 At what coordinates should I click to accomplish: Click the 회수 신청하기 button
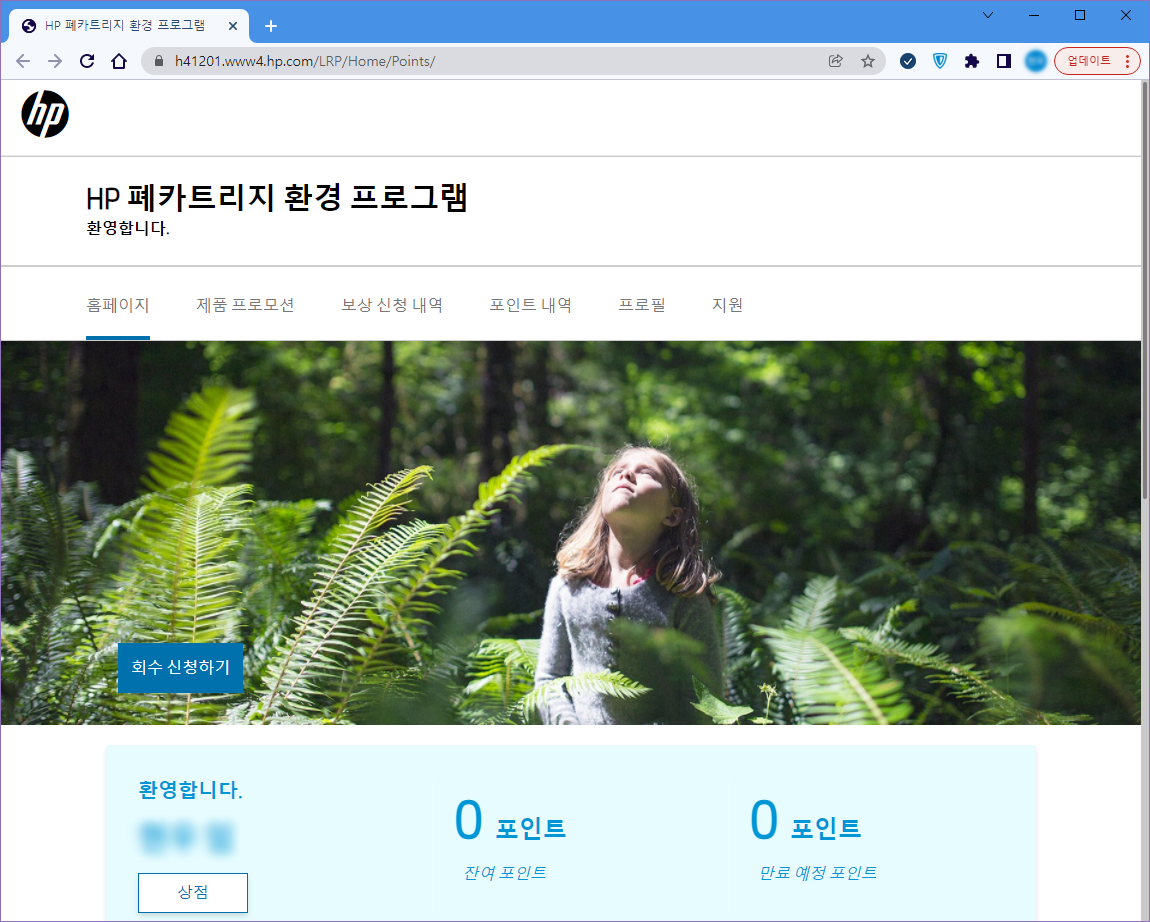(x=180, y=667)
